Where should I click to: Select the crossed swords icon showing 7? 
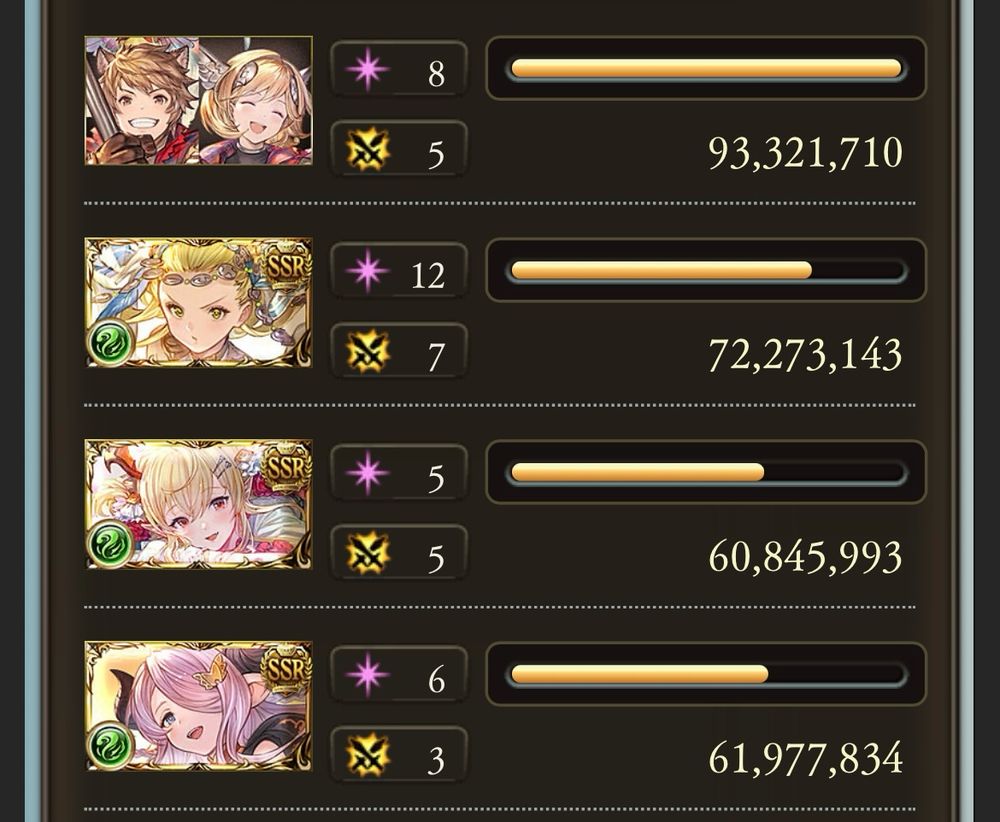(367, 351)
